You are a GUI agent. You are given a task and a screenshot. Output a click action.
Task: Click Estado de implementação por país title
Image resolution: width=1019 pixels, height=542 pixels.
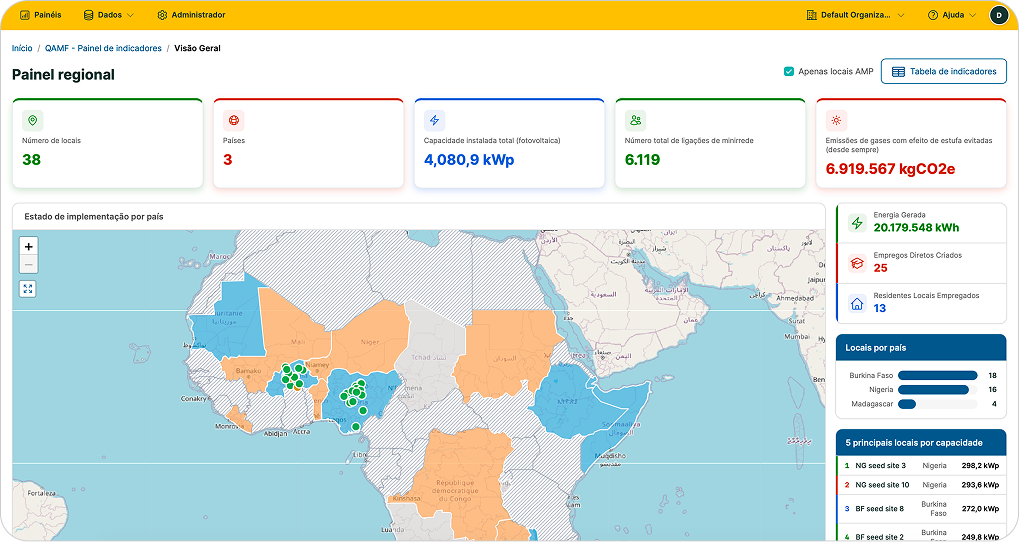click(x=94, y=216)
